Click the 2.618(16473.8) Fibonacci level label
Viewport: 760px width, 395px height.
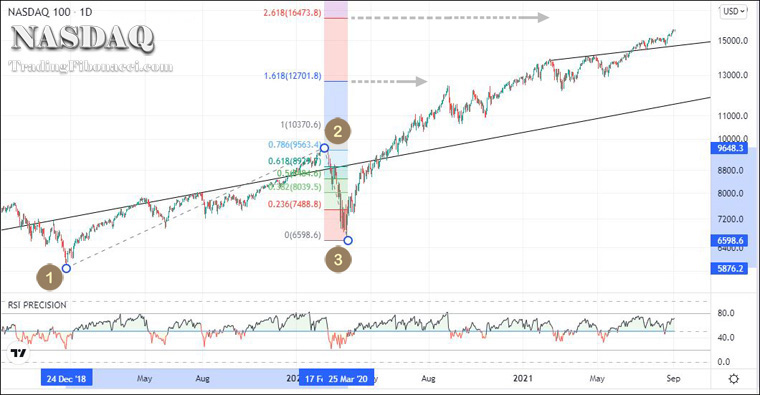tap(292, 13)
